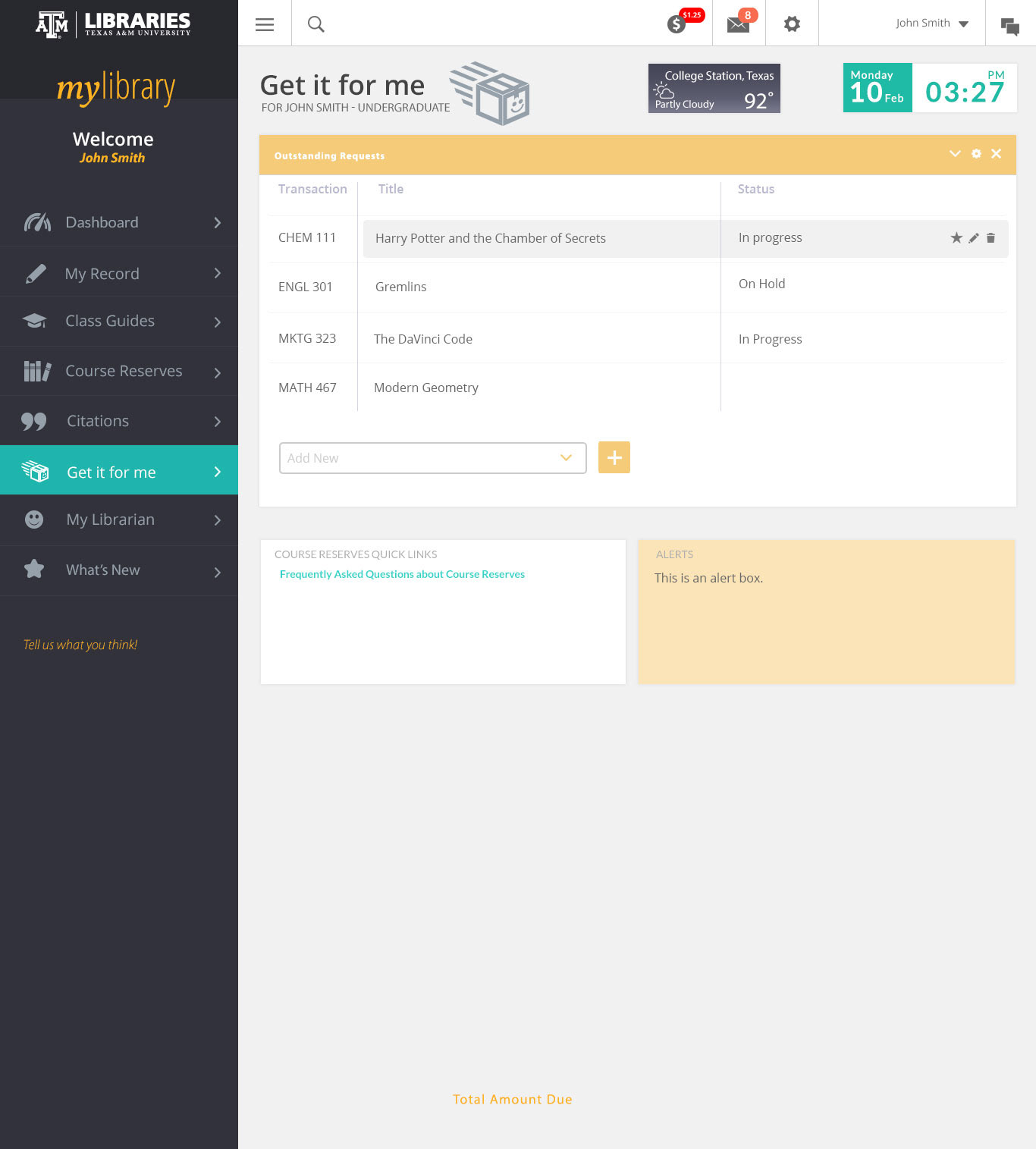
Task: Delete the Harry Potter request with trash
Action: point(990,238)
